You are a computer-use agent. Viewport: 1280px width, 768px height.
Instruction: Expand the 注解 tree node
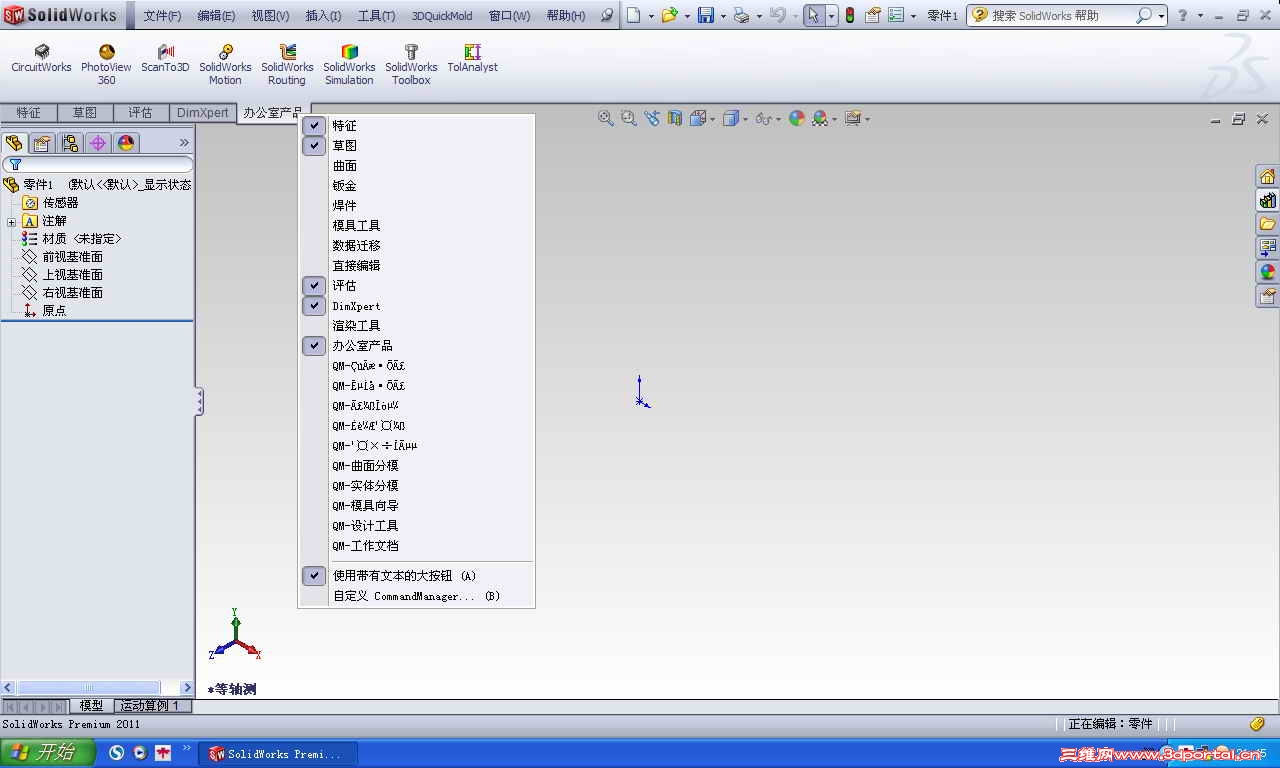[x=11, y=221]
